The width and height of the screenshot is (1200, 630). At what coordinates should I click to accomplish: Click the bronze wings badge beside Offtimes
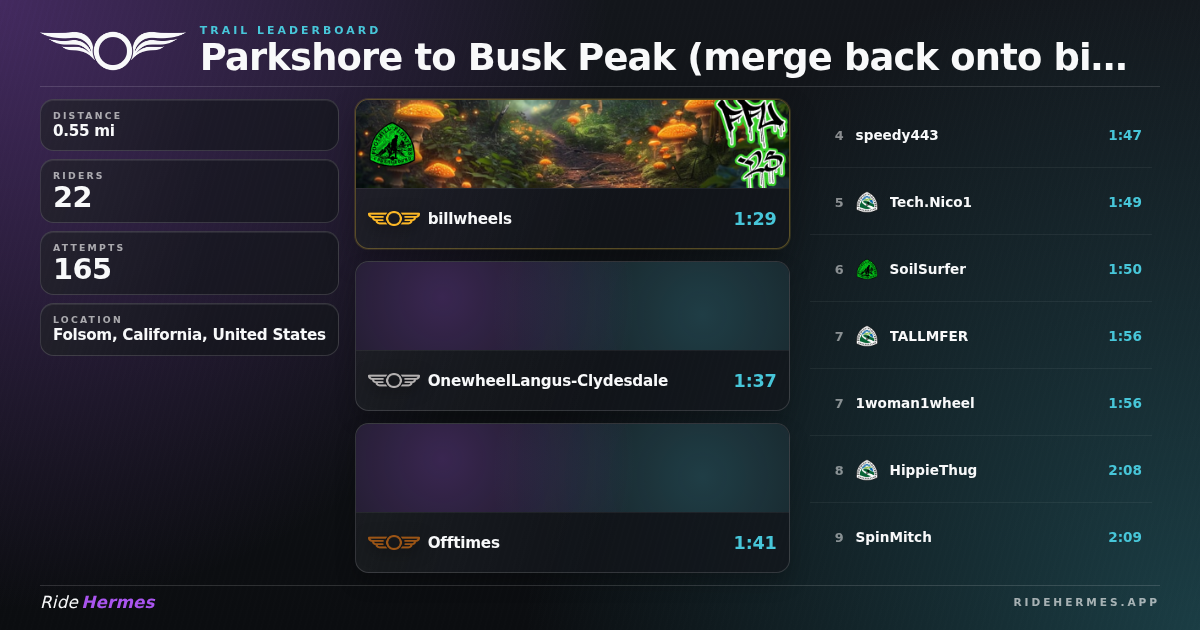tap(394, 542)
